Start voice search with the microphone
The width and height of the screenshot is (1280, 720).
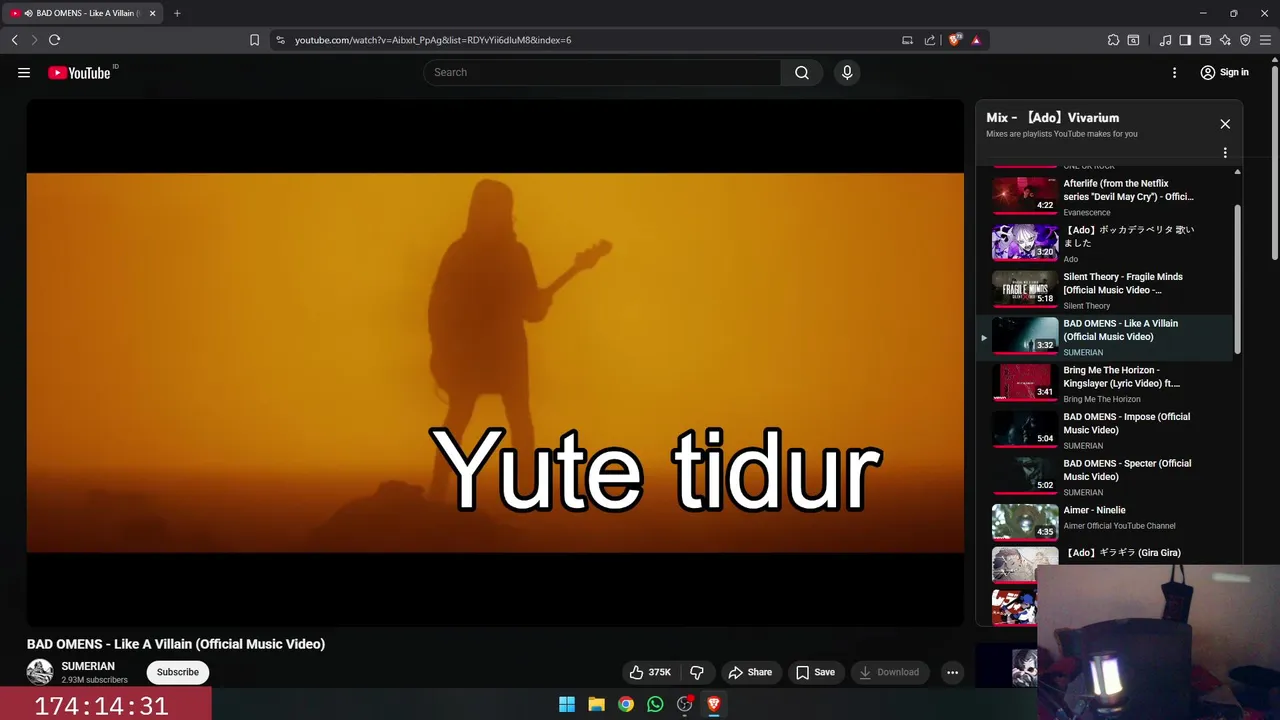847,72
